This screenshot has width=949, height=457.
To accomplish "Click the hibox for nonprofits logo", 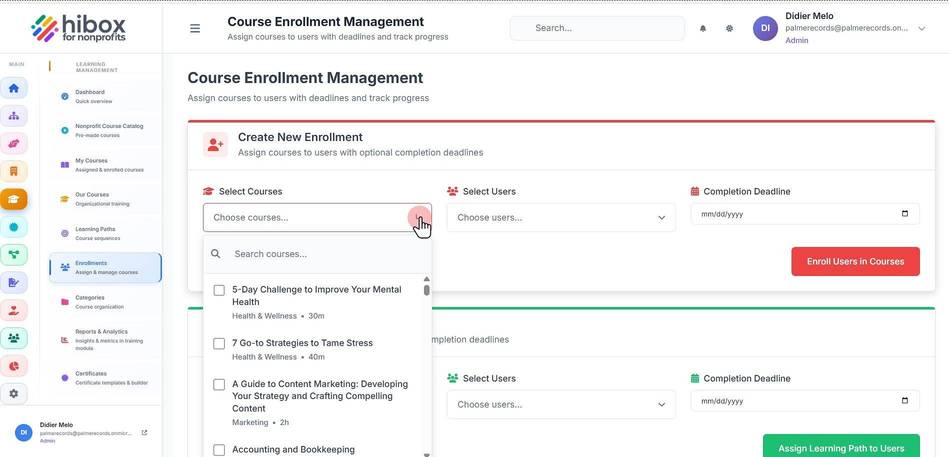I will tap(79, 28).
